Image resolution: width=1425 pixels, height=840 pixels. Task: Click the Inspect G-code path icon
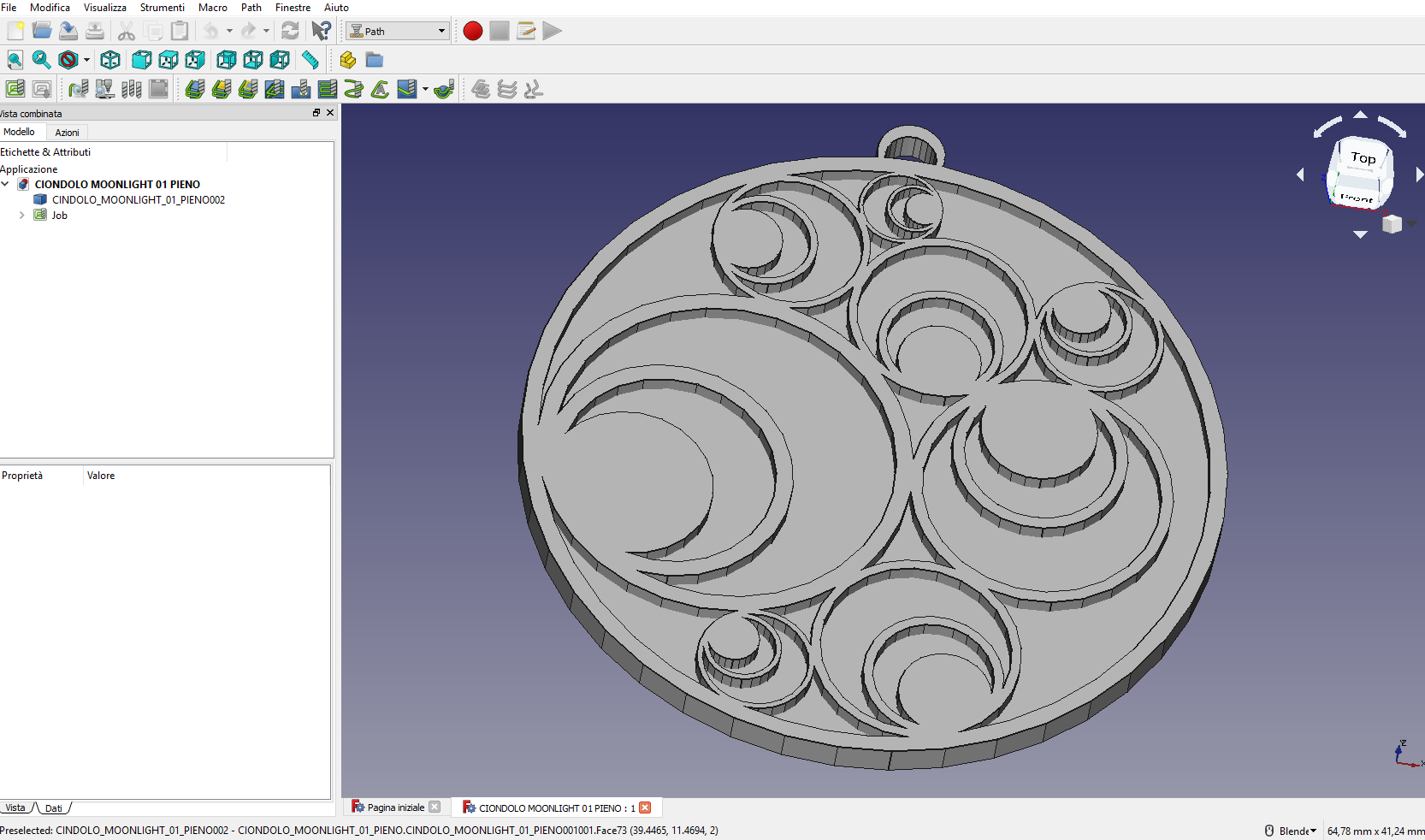(x=79, y=89)
